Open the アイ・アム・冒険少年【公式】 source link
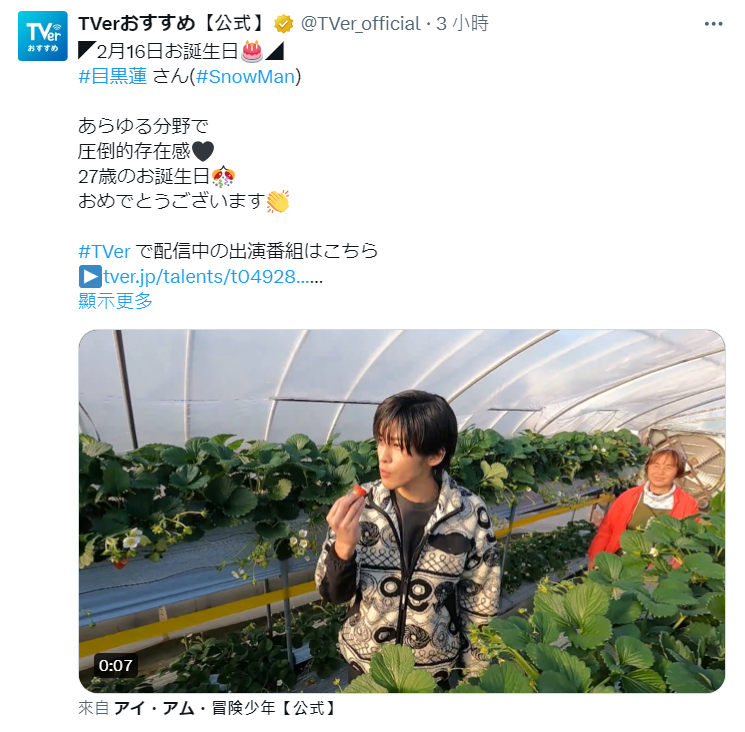745x732 pixels. click(226, 708)
